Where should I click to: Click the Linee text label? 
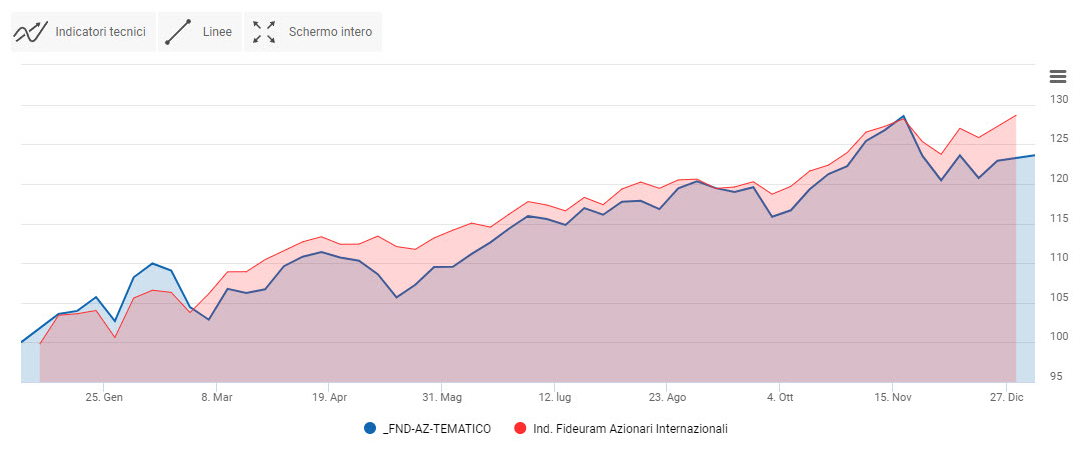pyautogui.click(x=216, y=32)
